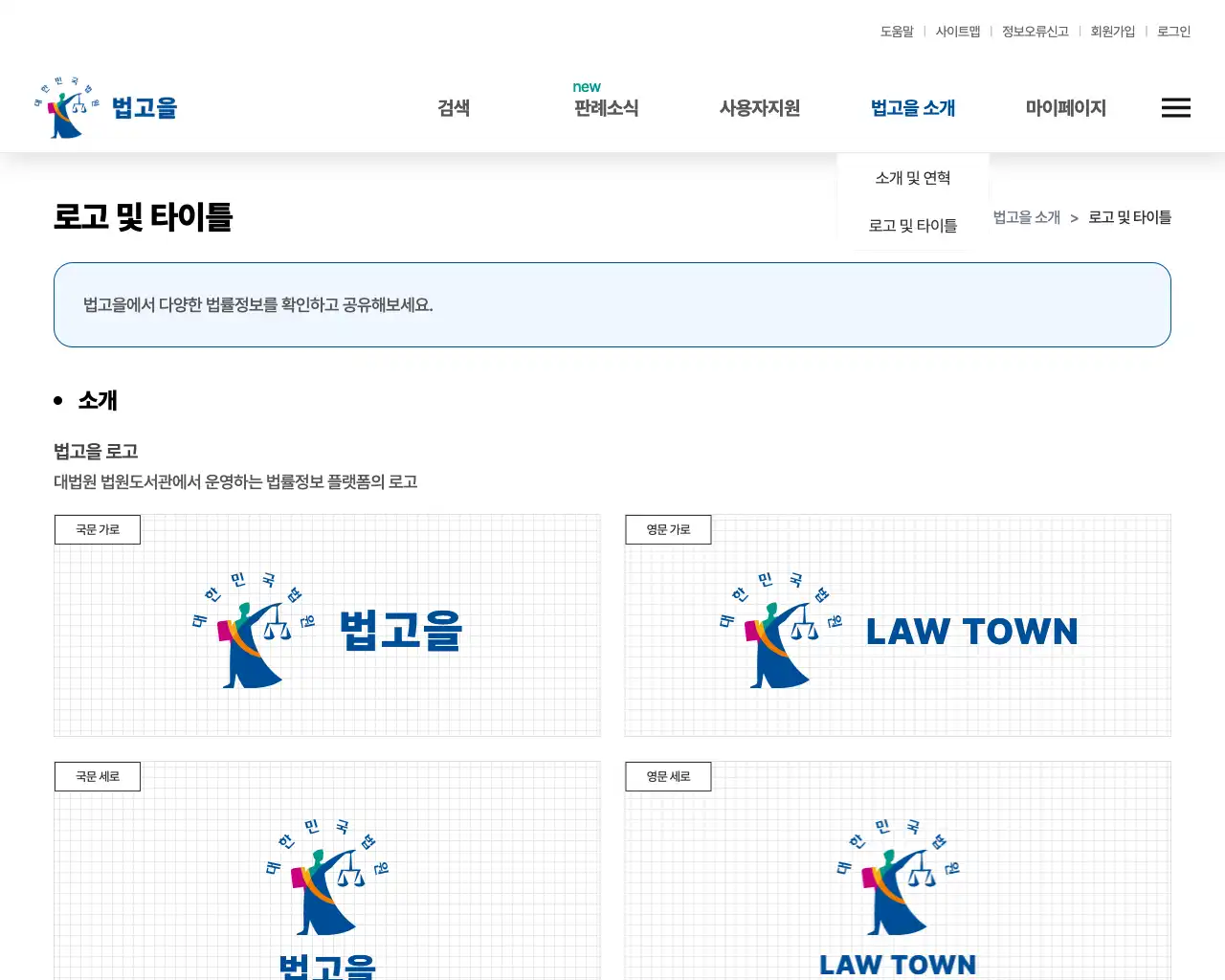Select 소개 및 연혁 submenu item

click(x=913, y=178)
